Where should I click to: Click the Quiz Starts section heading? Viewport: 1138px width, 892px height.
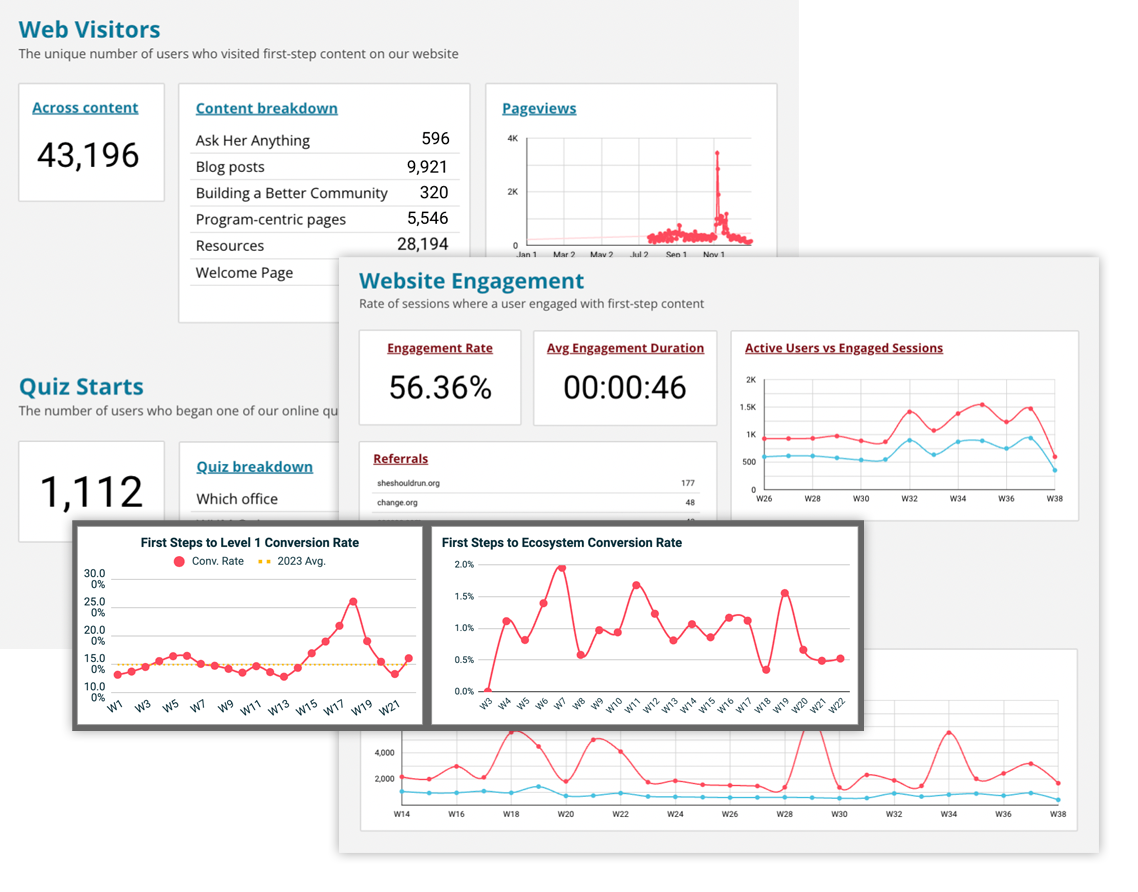[81, 386]
